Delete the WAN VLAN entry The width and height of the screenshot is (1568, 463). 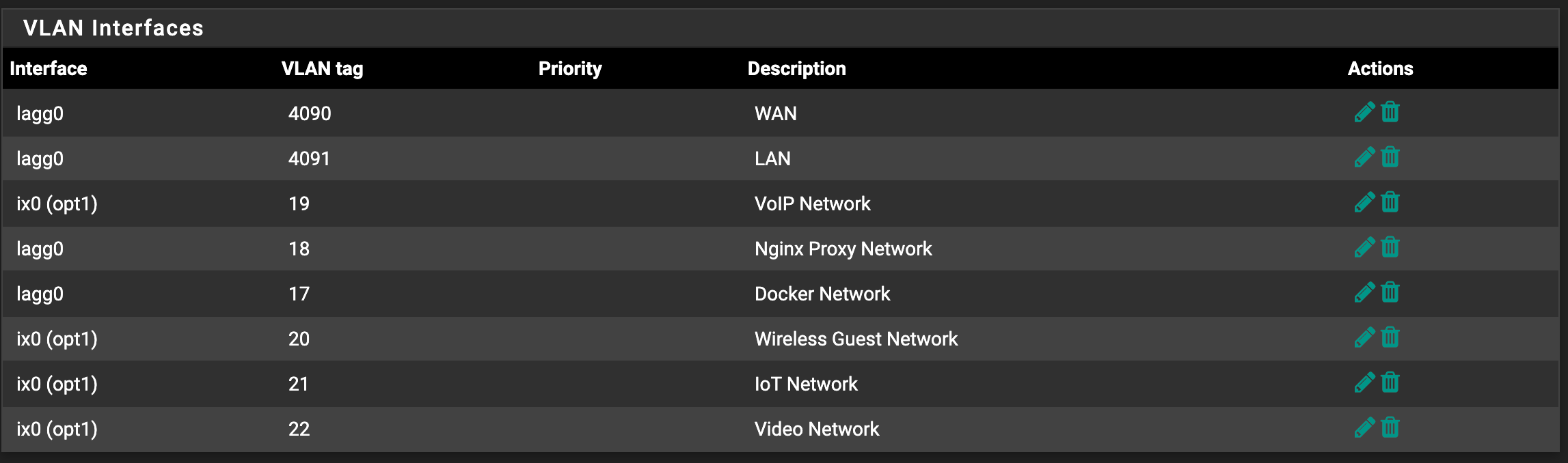[x=1390, y=112]
